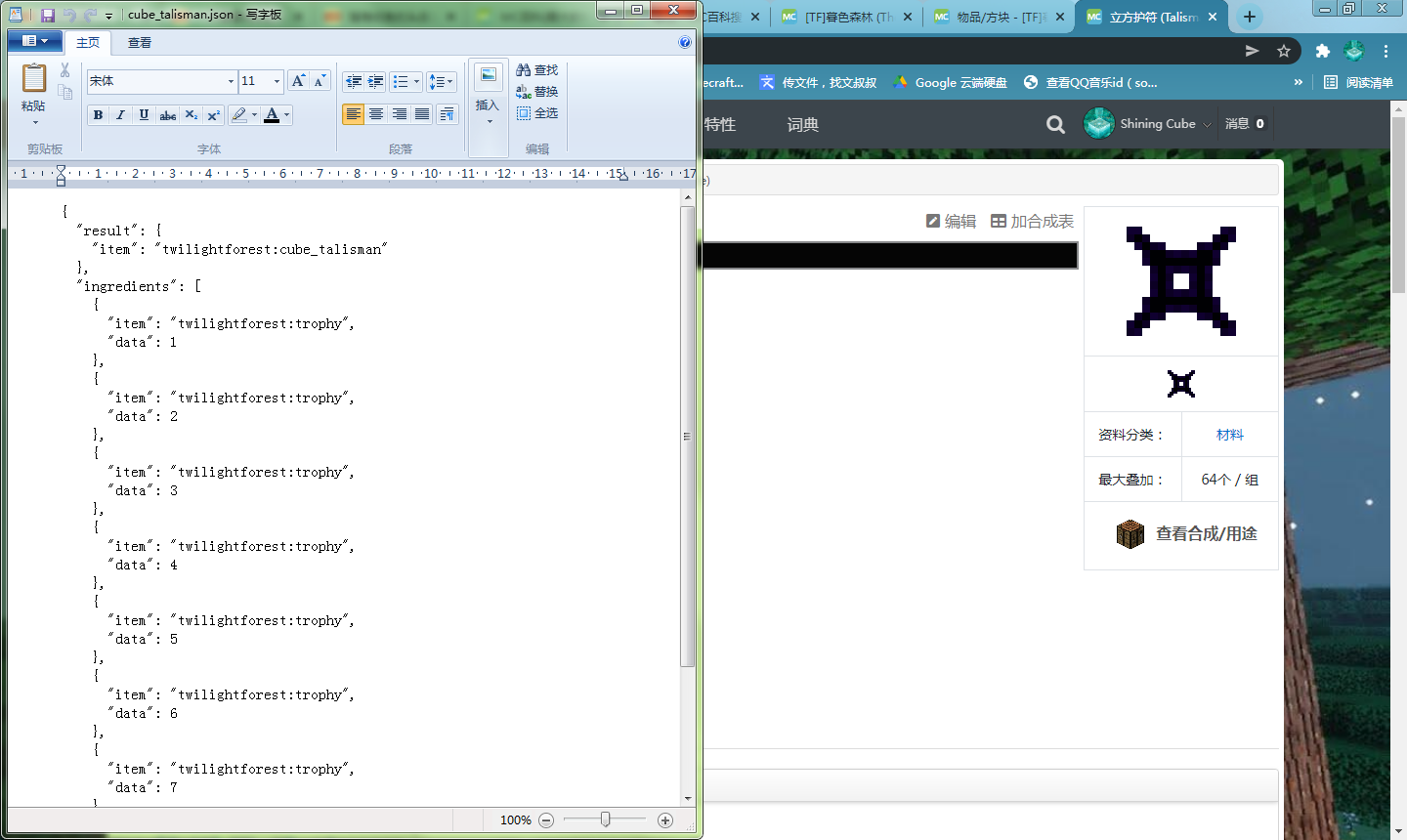Bookmark this page with star icon
This screenshot has height=840, width=1407.
click(x=1284, y=51)
